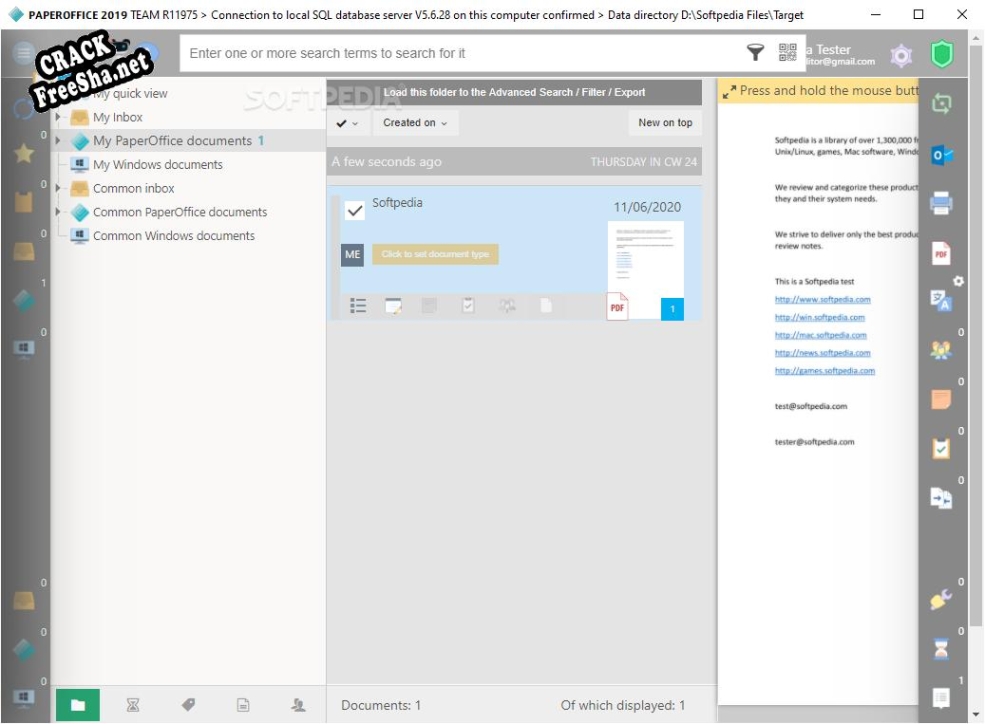Switch to the green folder tab
This screenshot has width=985, height=724.
pyautogui.click(x=78, y=705)
